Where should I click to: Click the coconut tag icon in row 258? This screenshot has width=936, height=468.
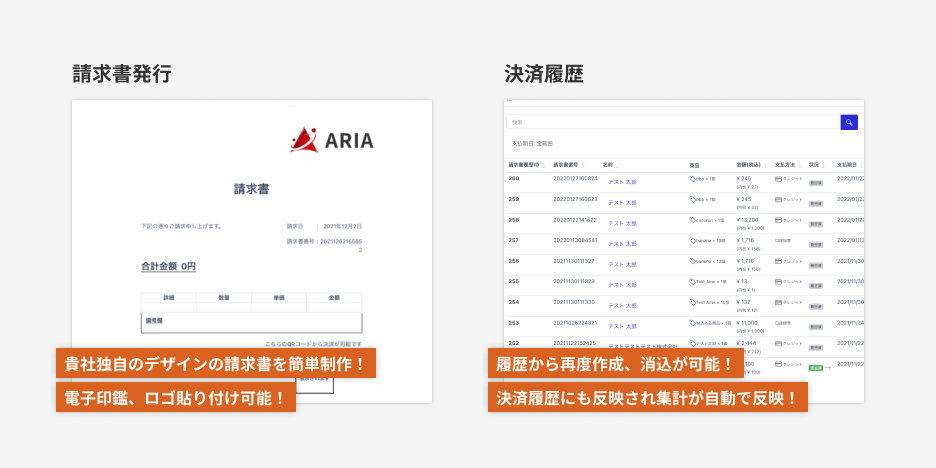coord(692,220)
